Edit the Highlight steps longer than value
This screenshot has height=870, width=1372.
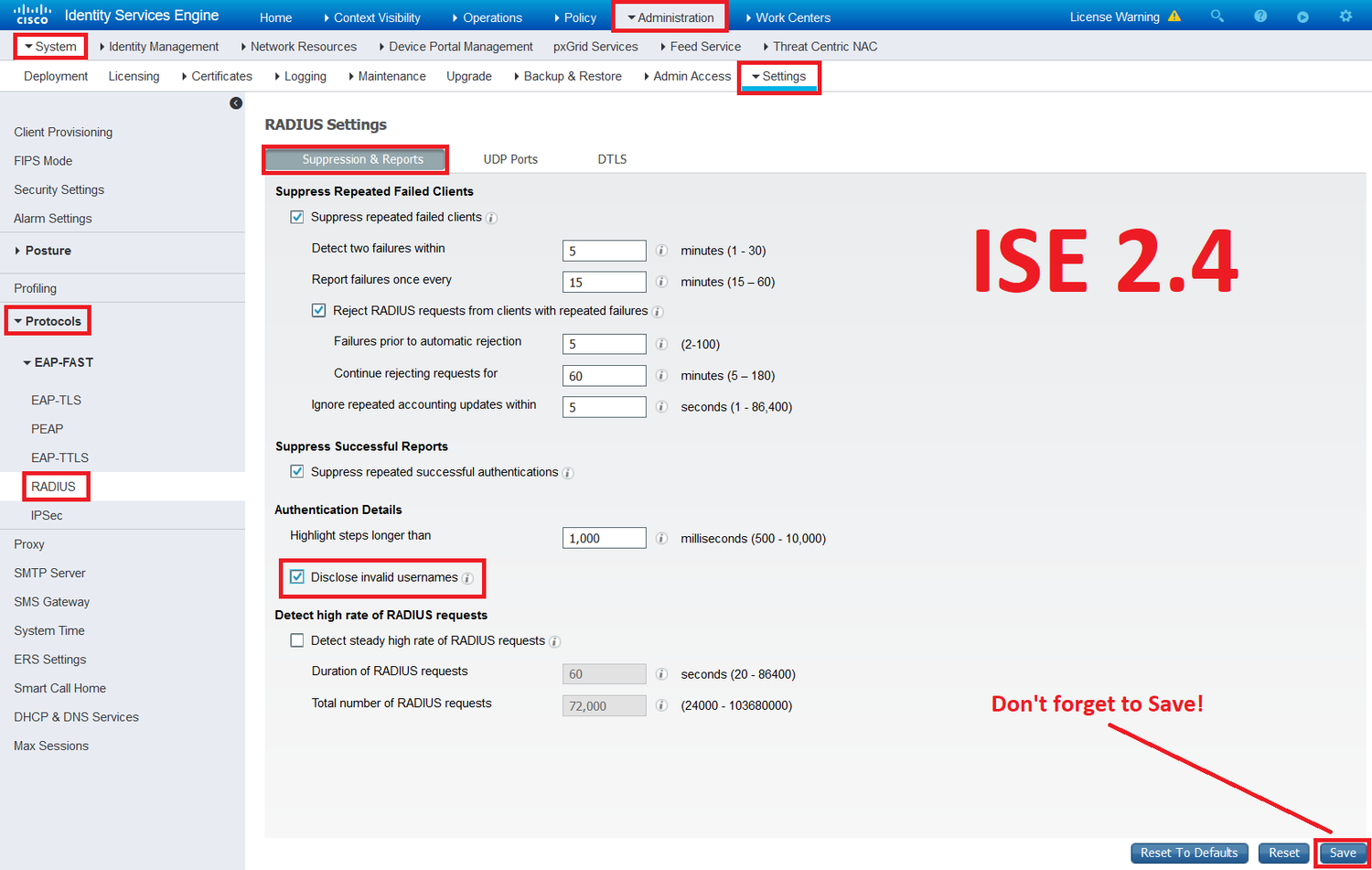click(x=604, y=537)
